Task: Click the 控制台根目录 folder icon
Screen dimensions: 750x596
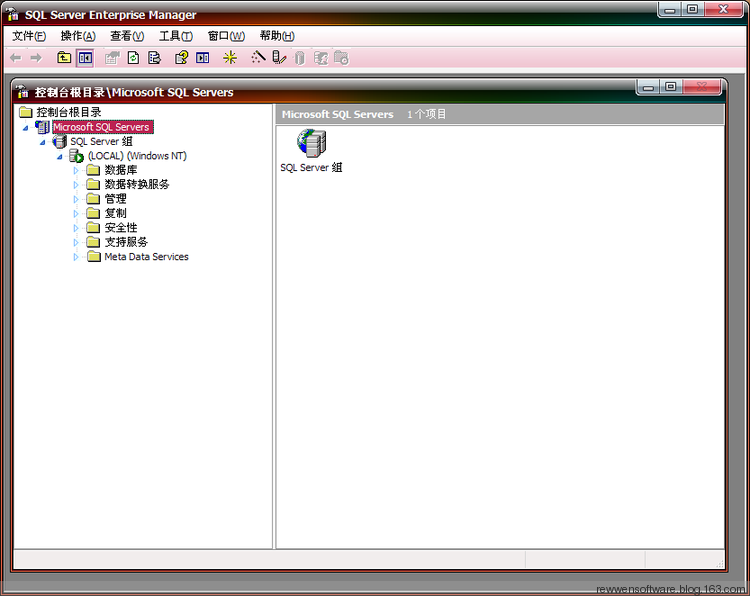Action: (26, 112)
